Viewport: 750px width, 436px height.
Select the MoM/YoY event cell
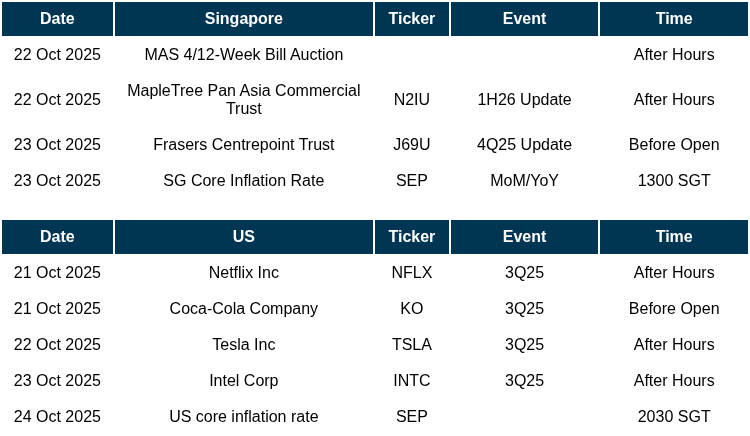tap(524, 181)
